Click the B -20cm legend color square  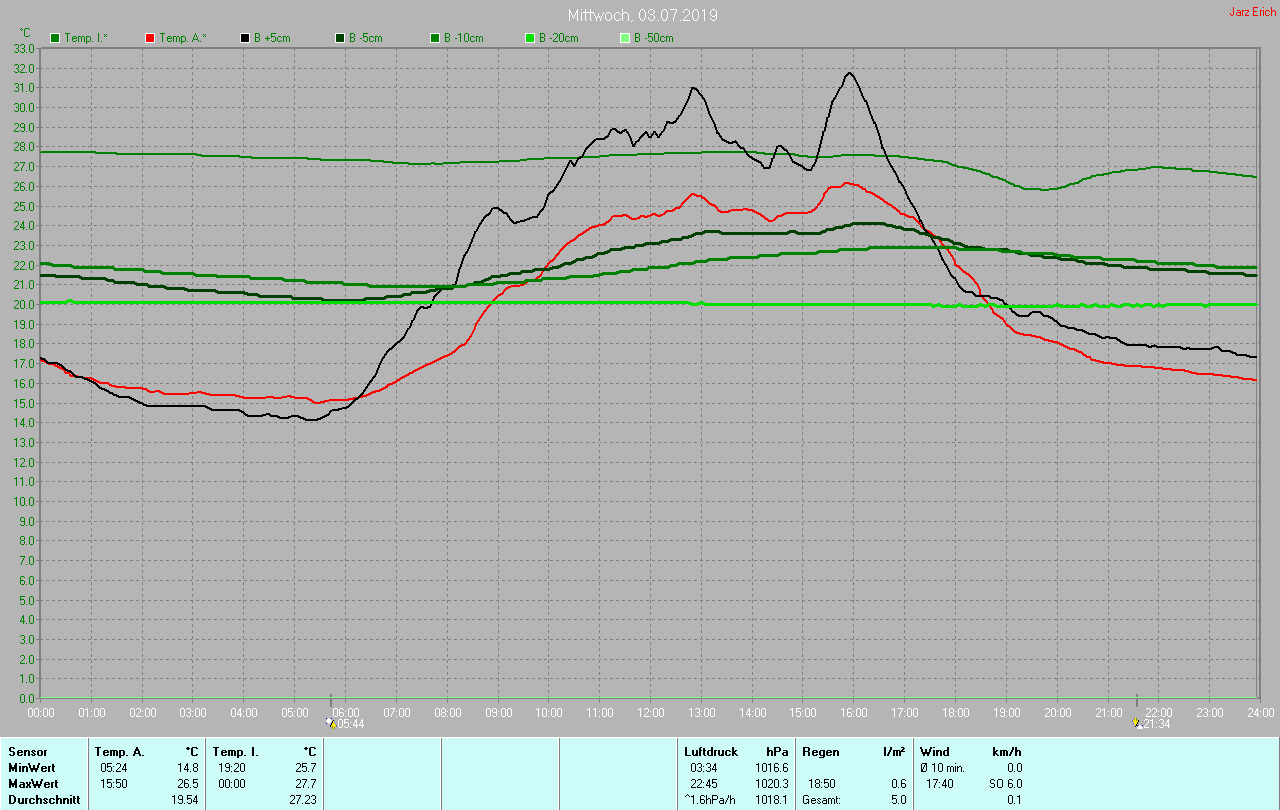coord(530,38)
